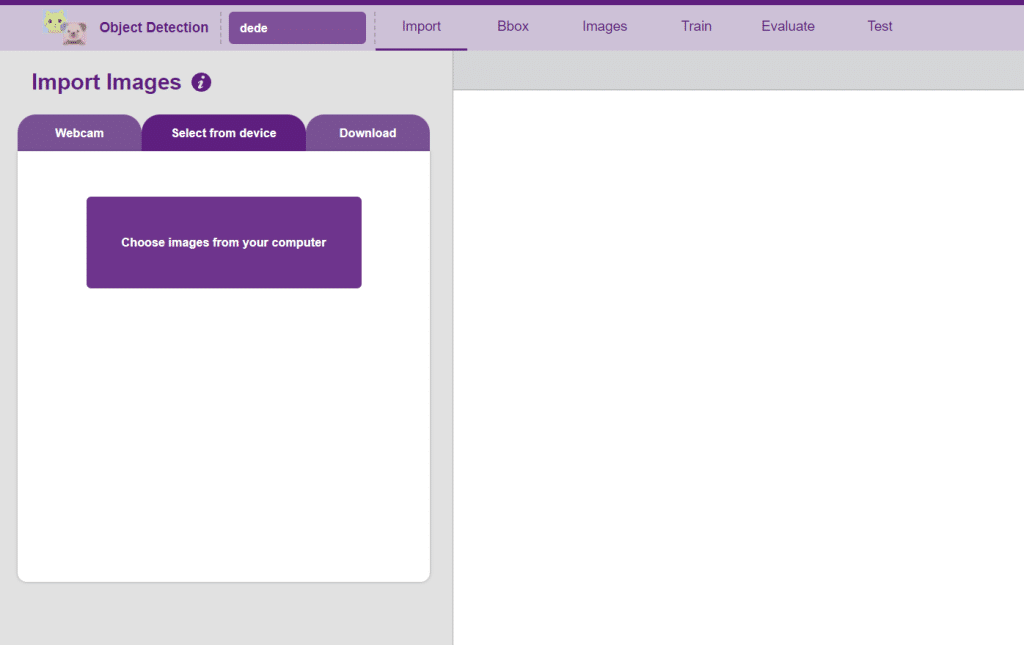This screenshot has width=1024, height=645.
Task: Click the info icon beside Import Images
Action: point(201,82)
